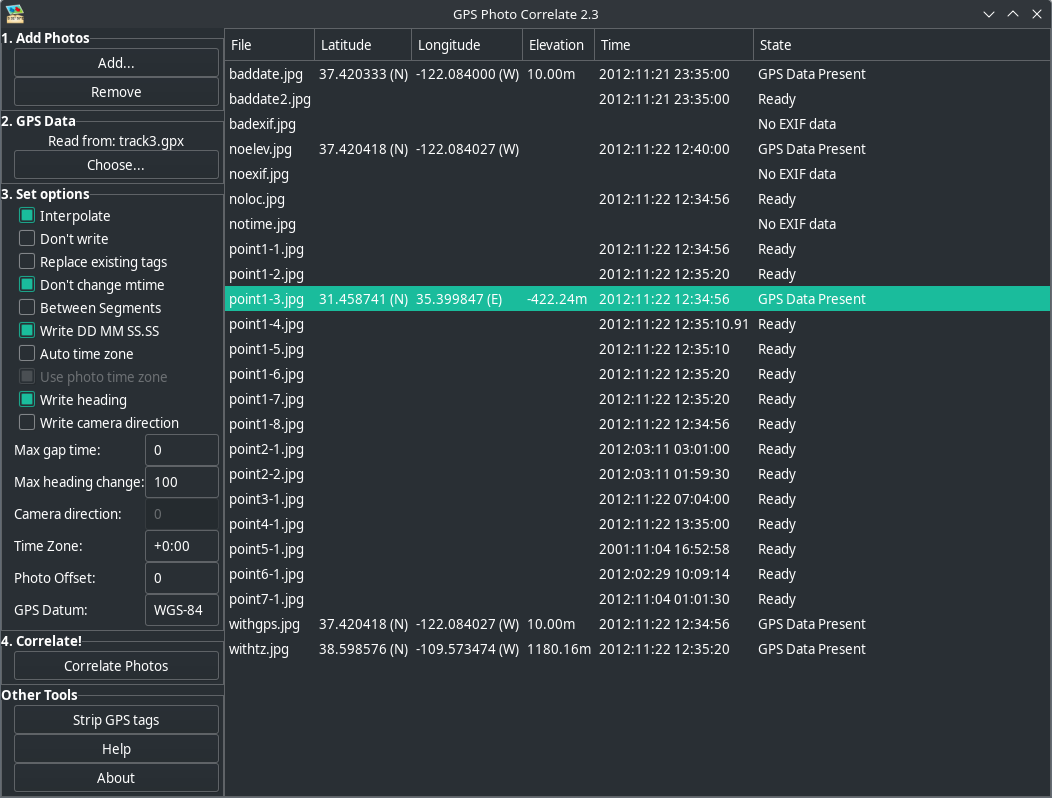Focus the Time Zone input field
The image size is (1052, 798).
pyautogui.click(x=181, y=546)
